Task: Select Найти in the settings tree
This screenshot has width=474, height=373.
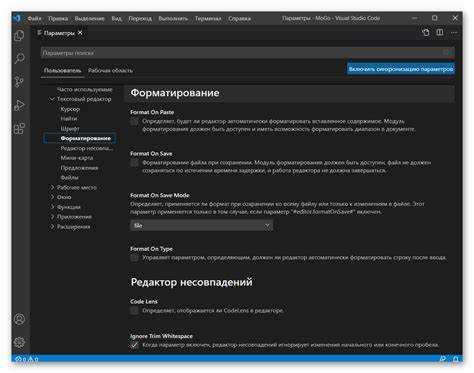Action: pos(69,119)
